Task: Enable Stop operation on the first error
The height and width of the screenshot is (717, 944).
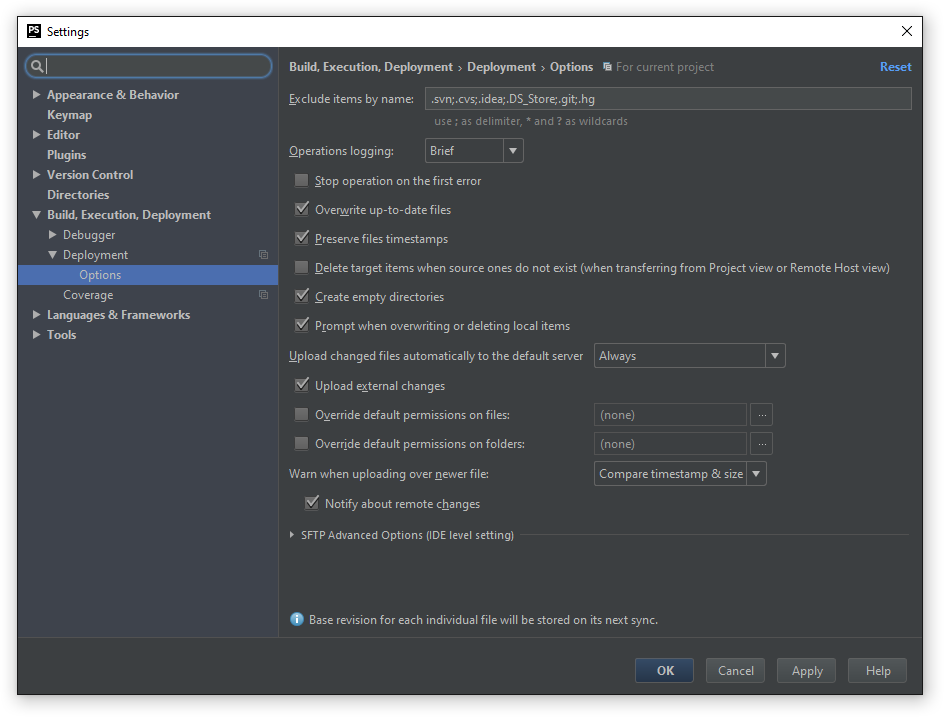Action: tap(302, 181)
